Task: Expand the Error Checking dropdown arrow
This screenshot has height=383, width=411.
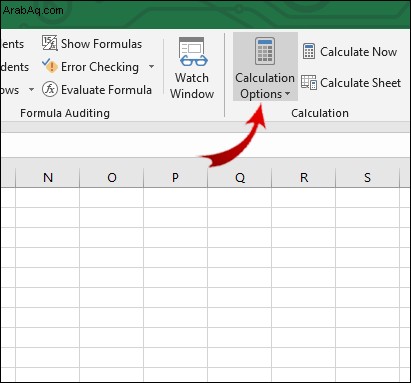Action: point(151,66)
